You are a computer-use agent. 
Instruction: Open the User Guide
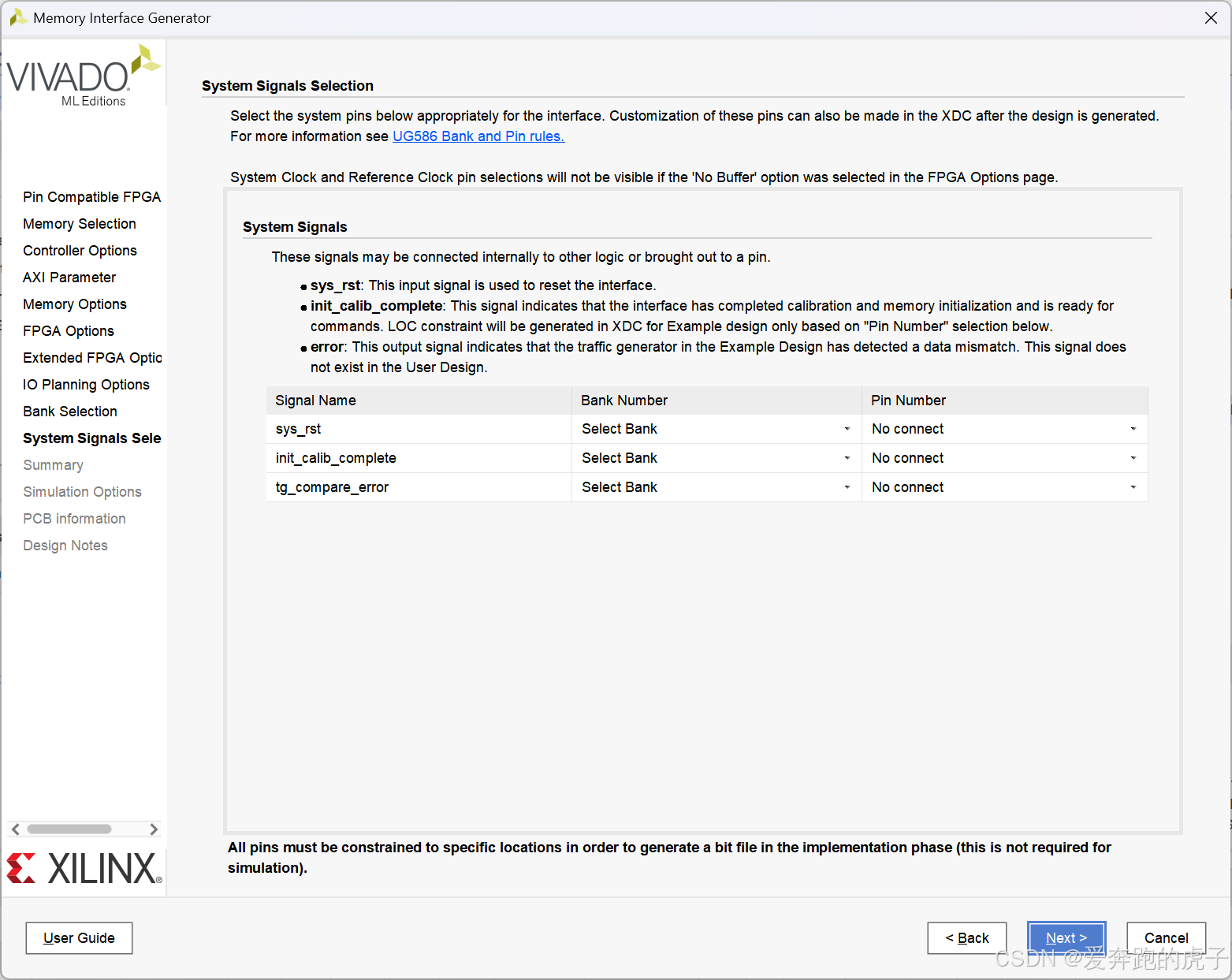[x=79, y=938]
